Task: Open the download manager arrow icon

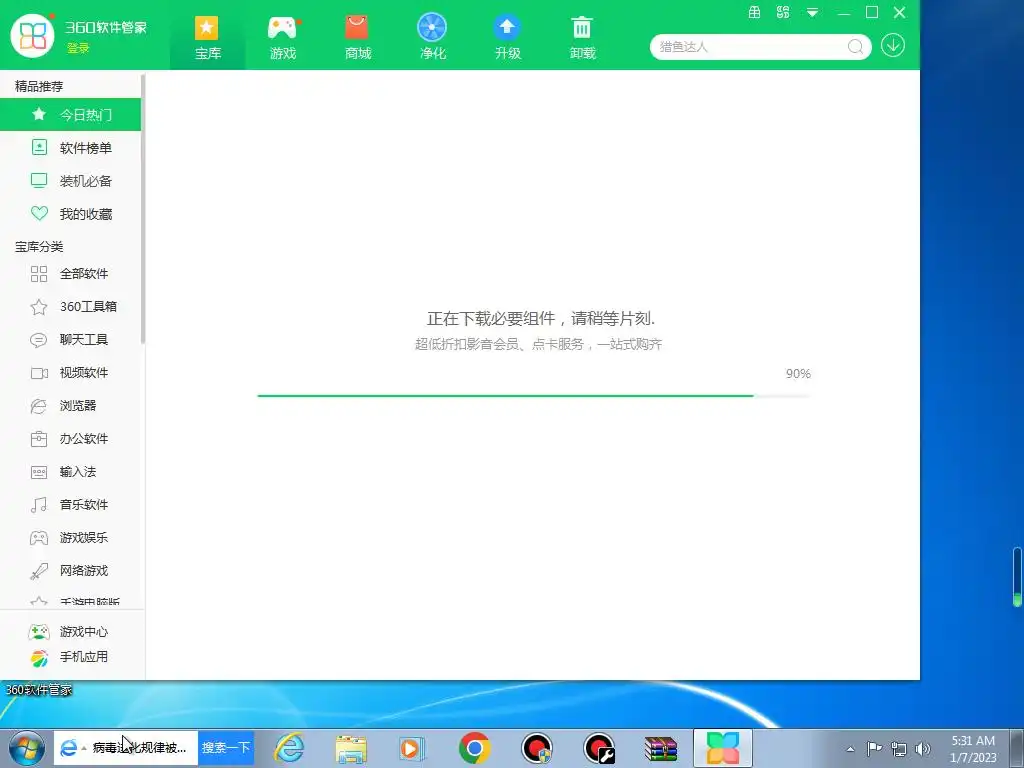Action: 893,46
